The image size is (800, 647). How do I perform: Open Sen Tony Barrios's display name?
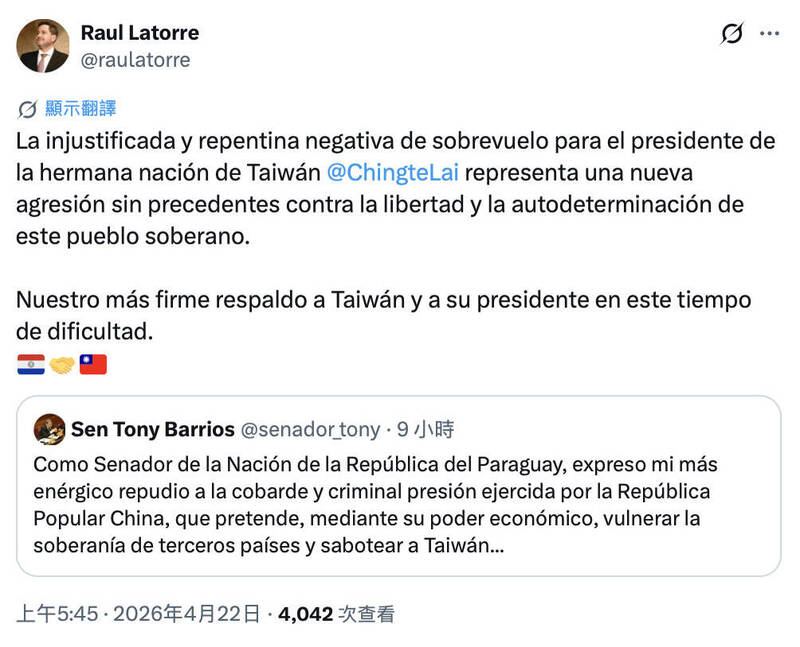[152, 430]
